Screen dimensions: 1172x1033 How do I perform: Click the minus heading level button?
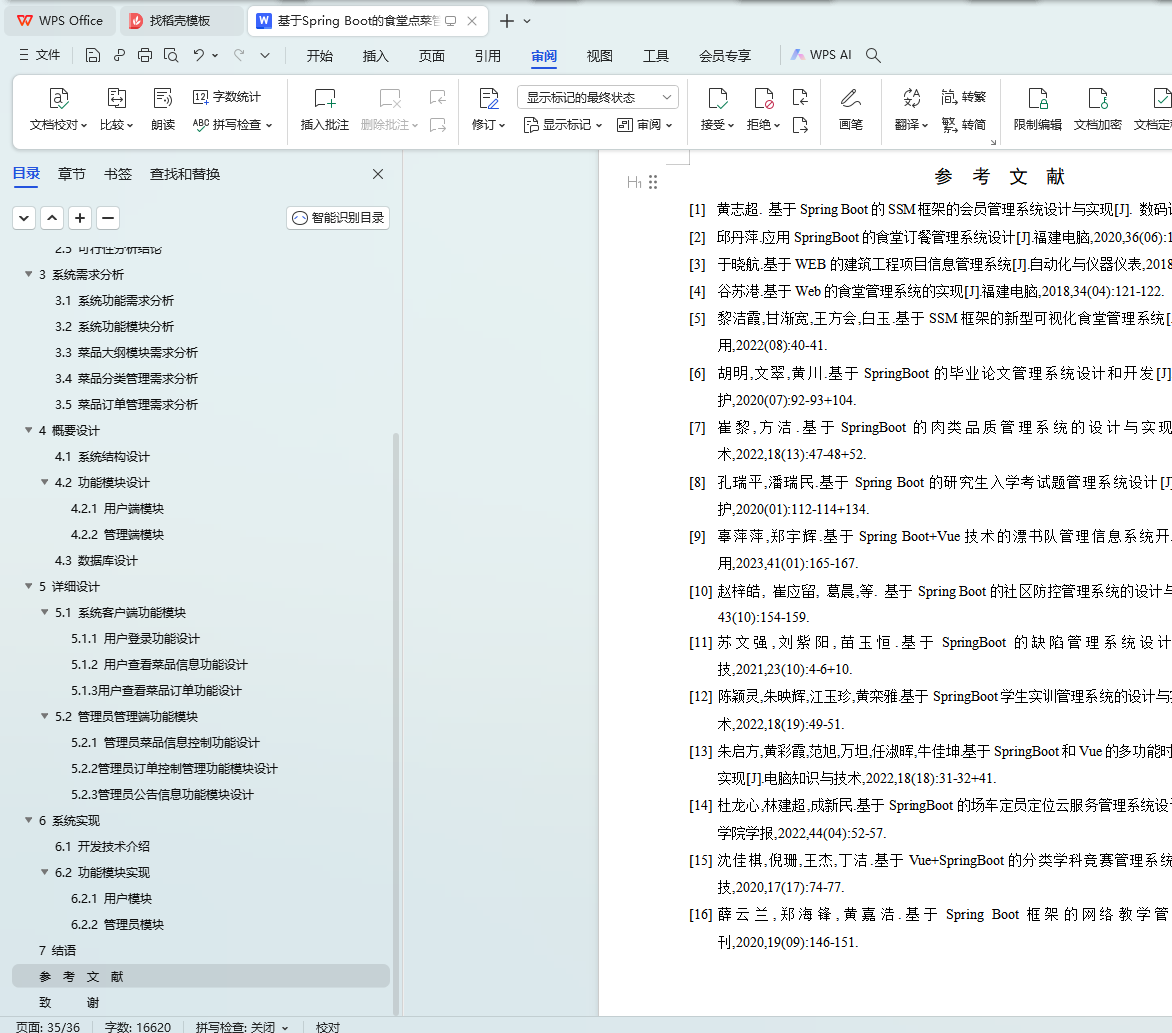coord(108,218)
